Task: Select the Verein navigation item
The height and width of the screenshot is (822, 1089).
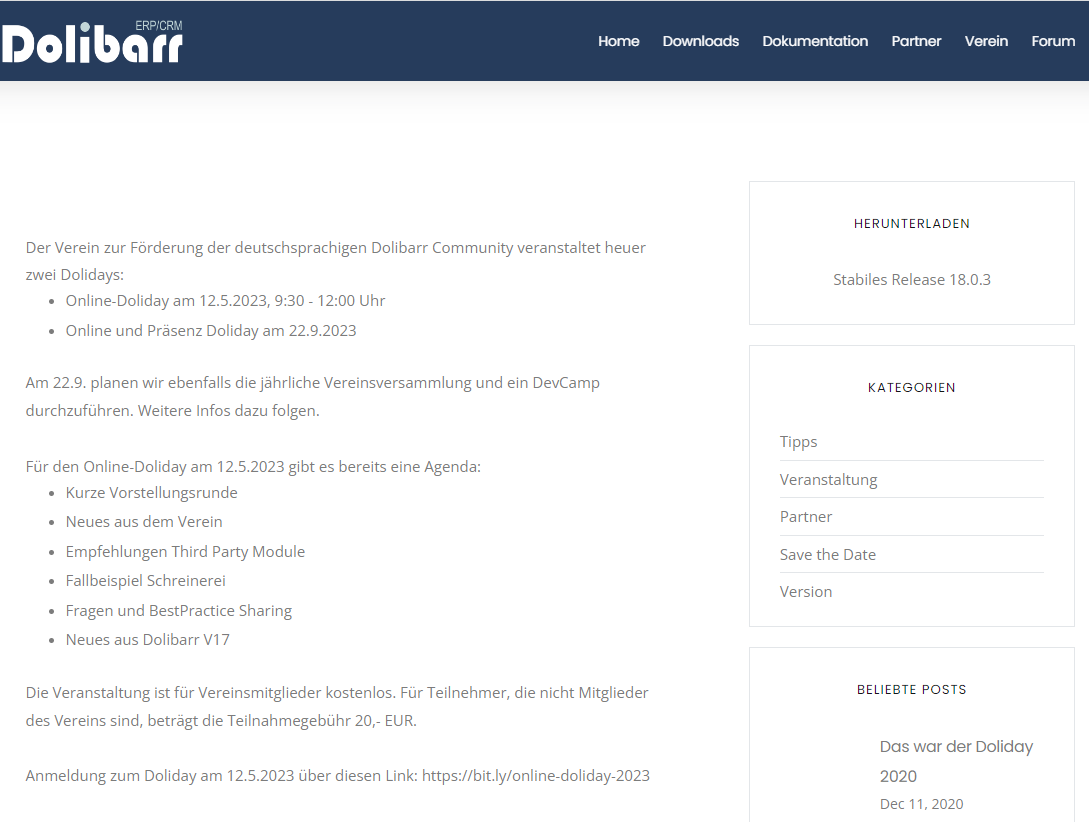Action: click(x=986, y=41)
